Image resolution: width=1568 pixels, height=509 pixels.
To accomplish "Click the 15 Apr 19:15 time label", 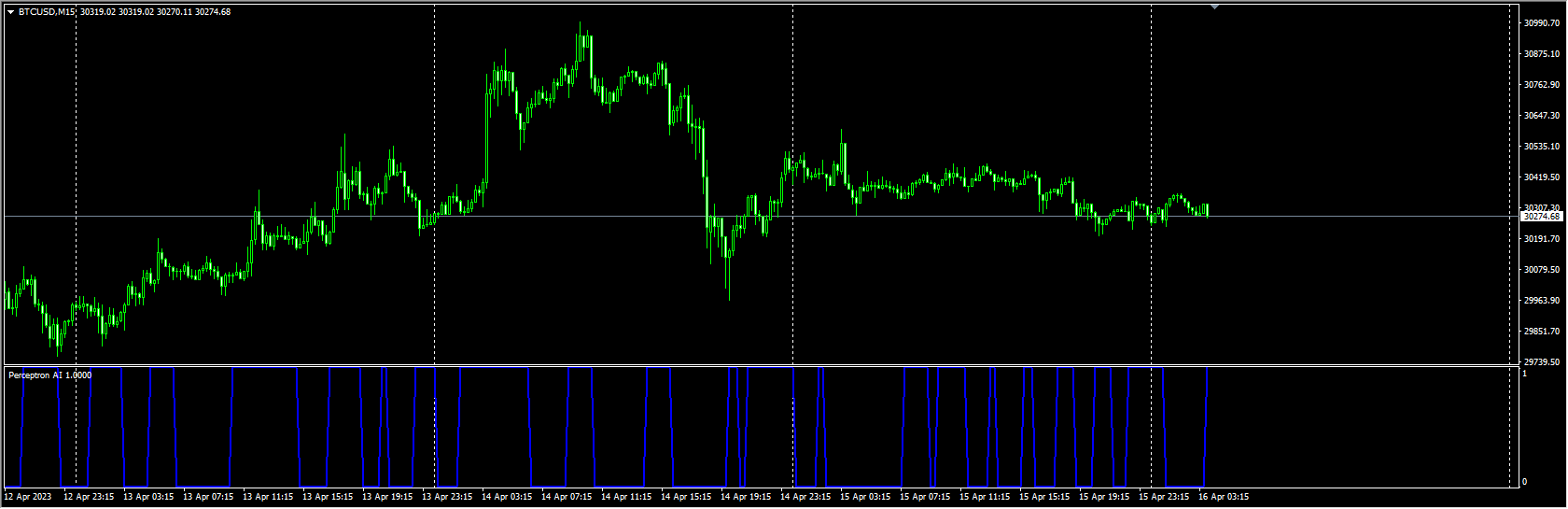I will pos(1104,497).
